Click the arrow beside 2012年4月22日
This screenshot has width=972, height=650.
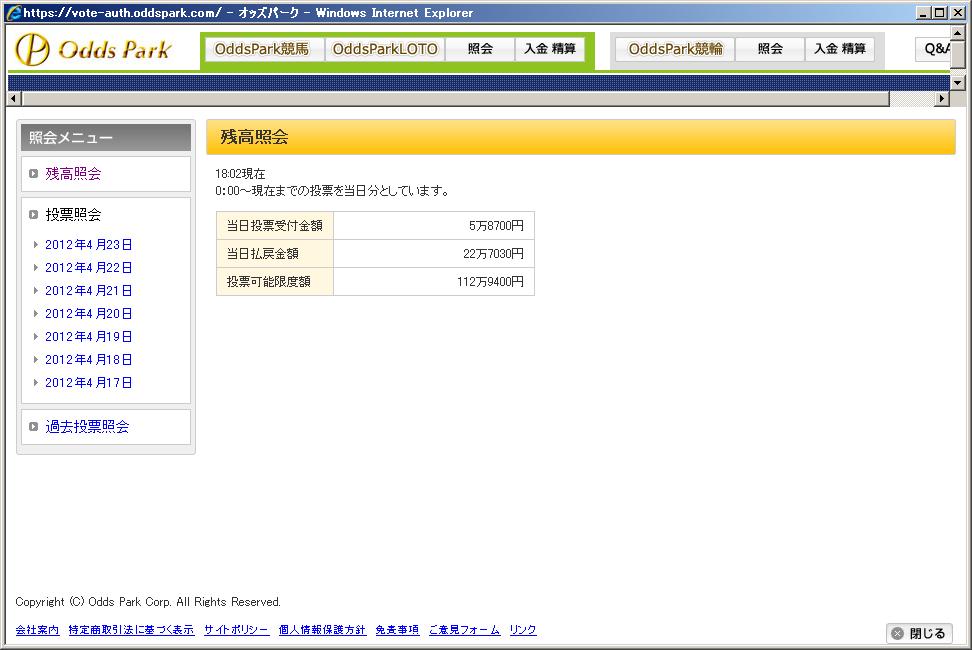[35, 268]
